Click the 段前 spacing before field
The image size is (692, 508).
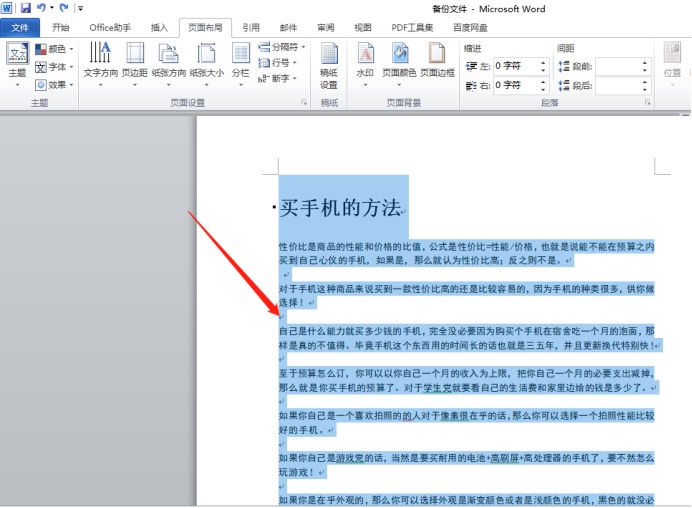tap(617, 66)
